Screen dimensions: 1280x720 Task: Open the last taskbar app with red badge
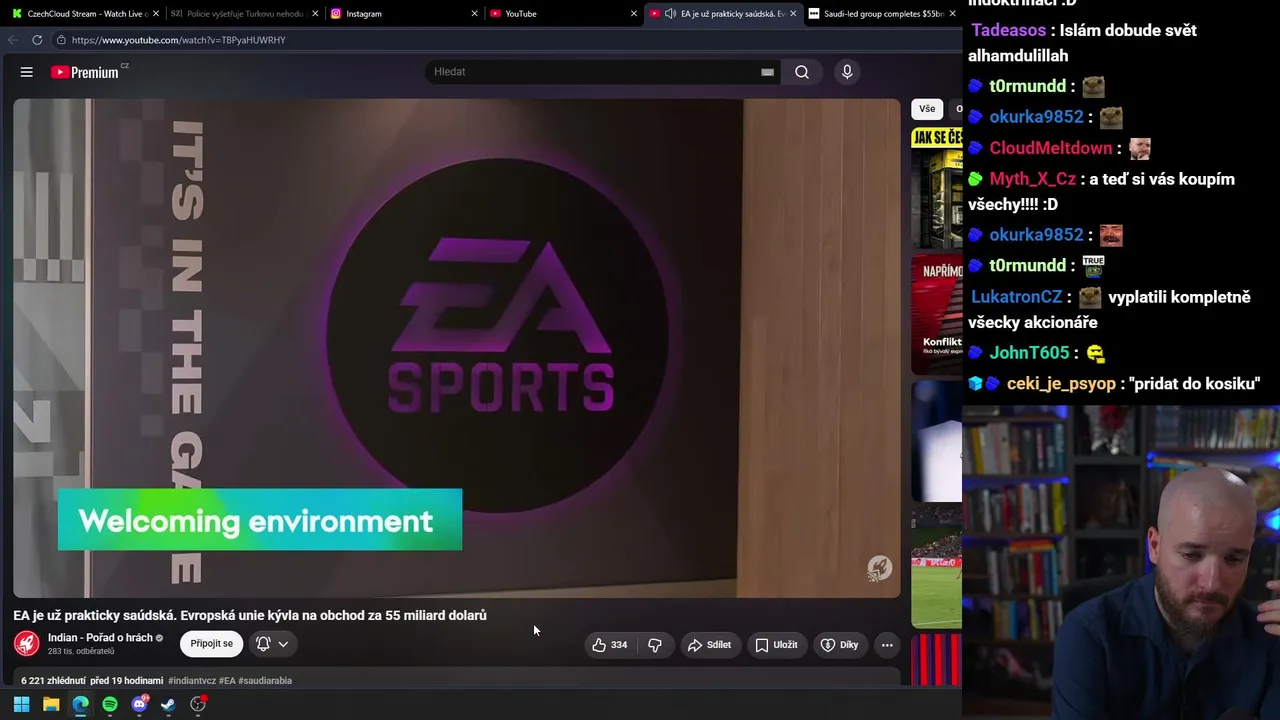click(x=198, y=704)
